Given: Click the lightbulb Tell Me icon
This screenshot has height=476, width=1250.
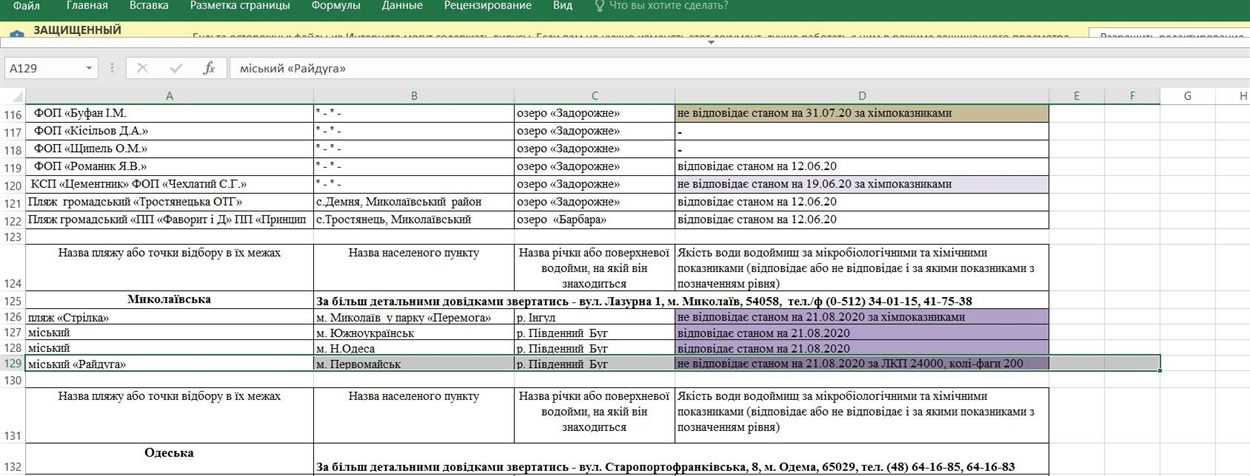Looking at the screenshot, I should point(599,6).
